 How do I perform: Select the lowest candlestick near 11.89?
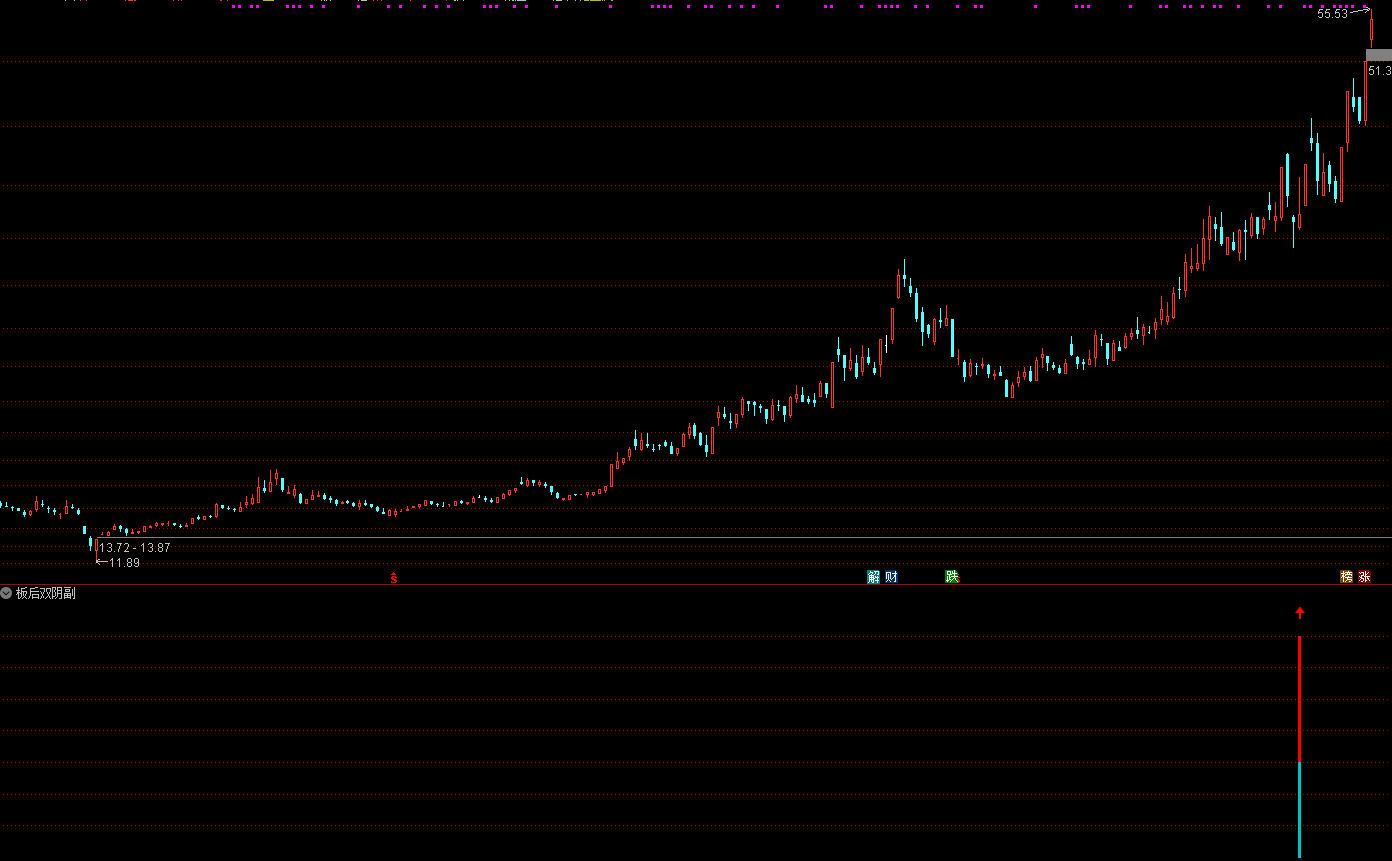93,544
